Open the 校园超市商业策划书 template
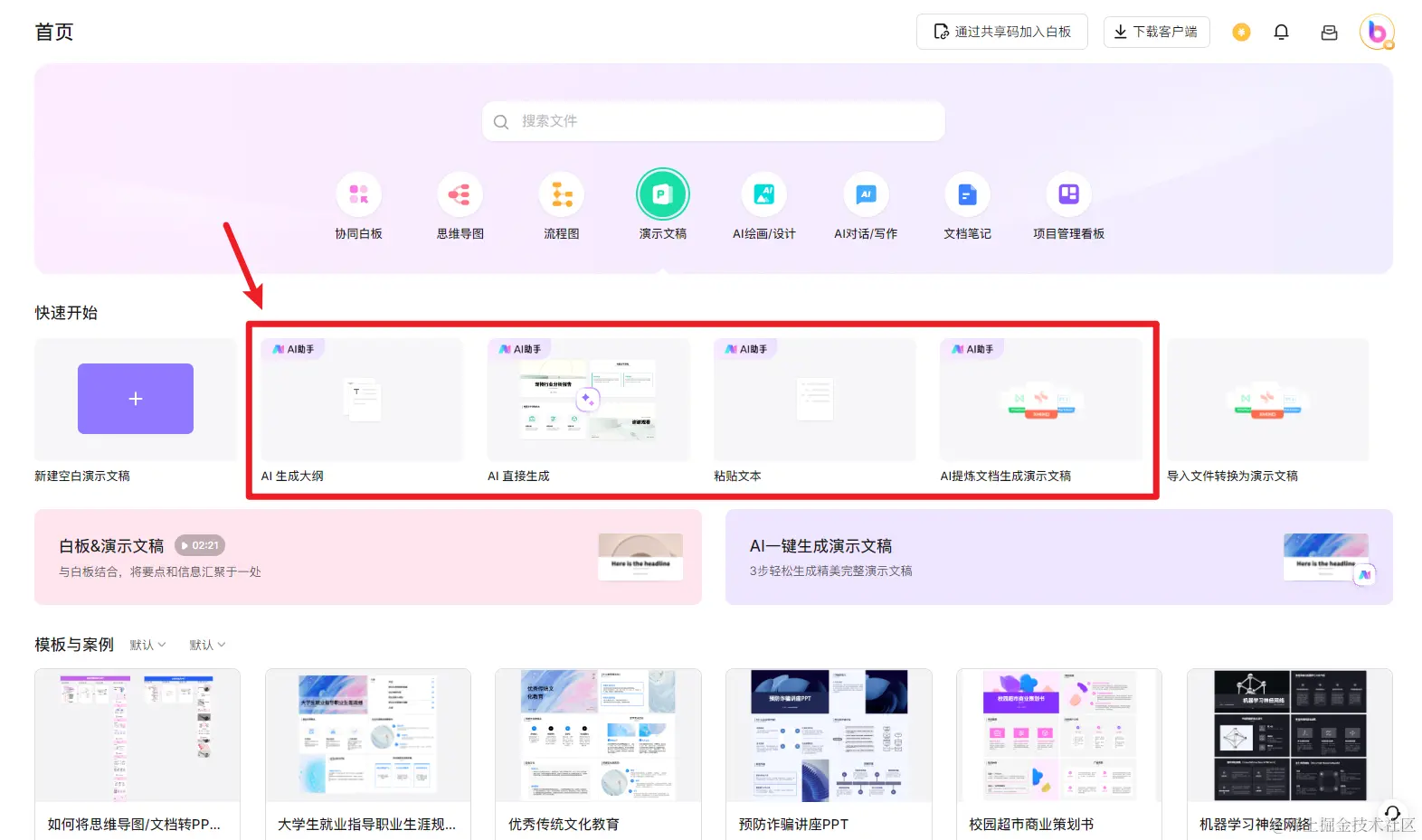The image size is (1422, 840). (1059, 754)
